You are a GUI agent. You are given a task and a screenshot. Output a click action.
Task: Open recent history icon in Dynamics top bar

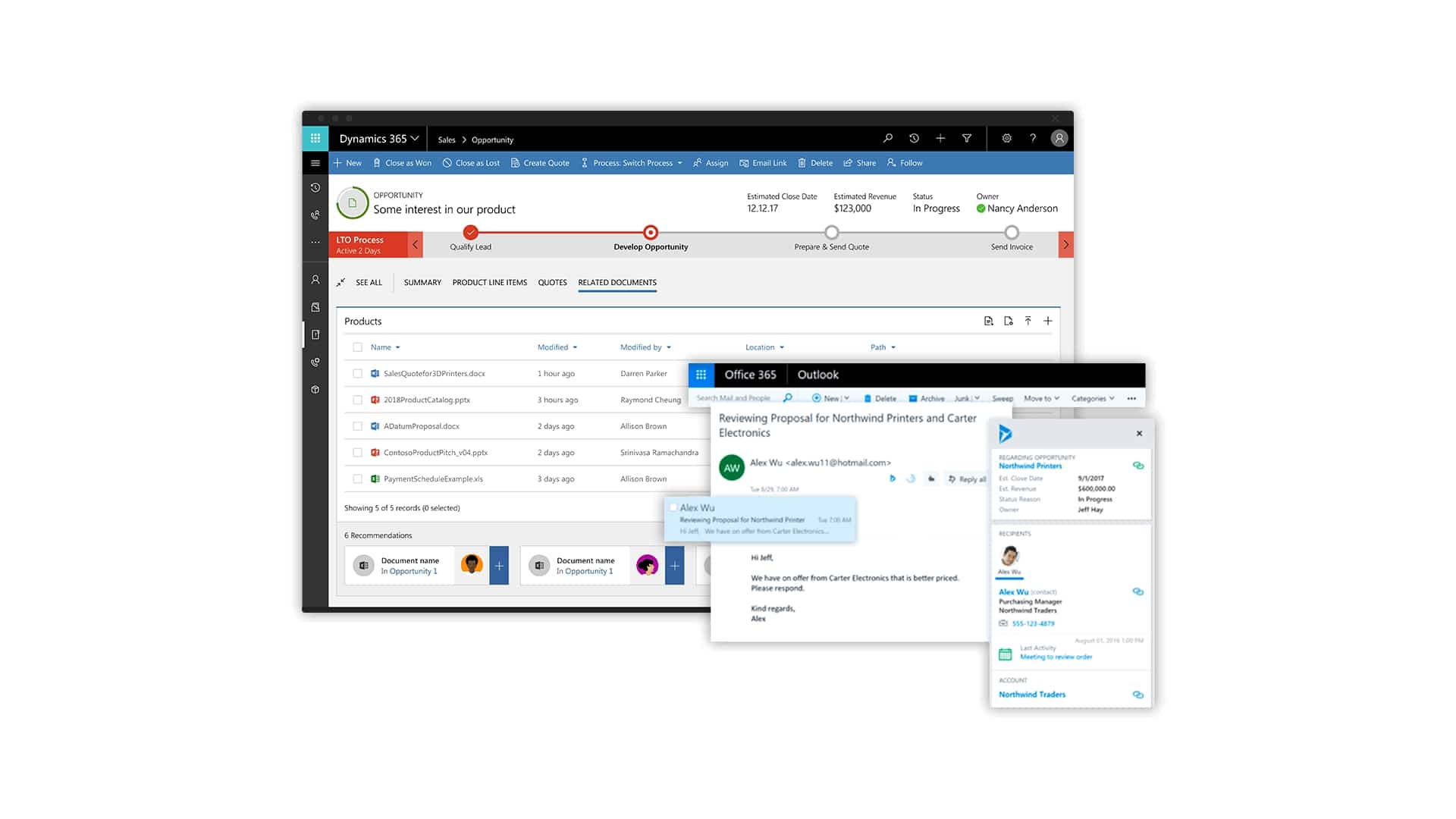(x=914, y=138)
